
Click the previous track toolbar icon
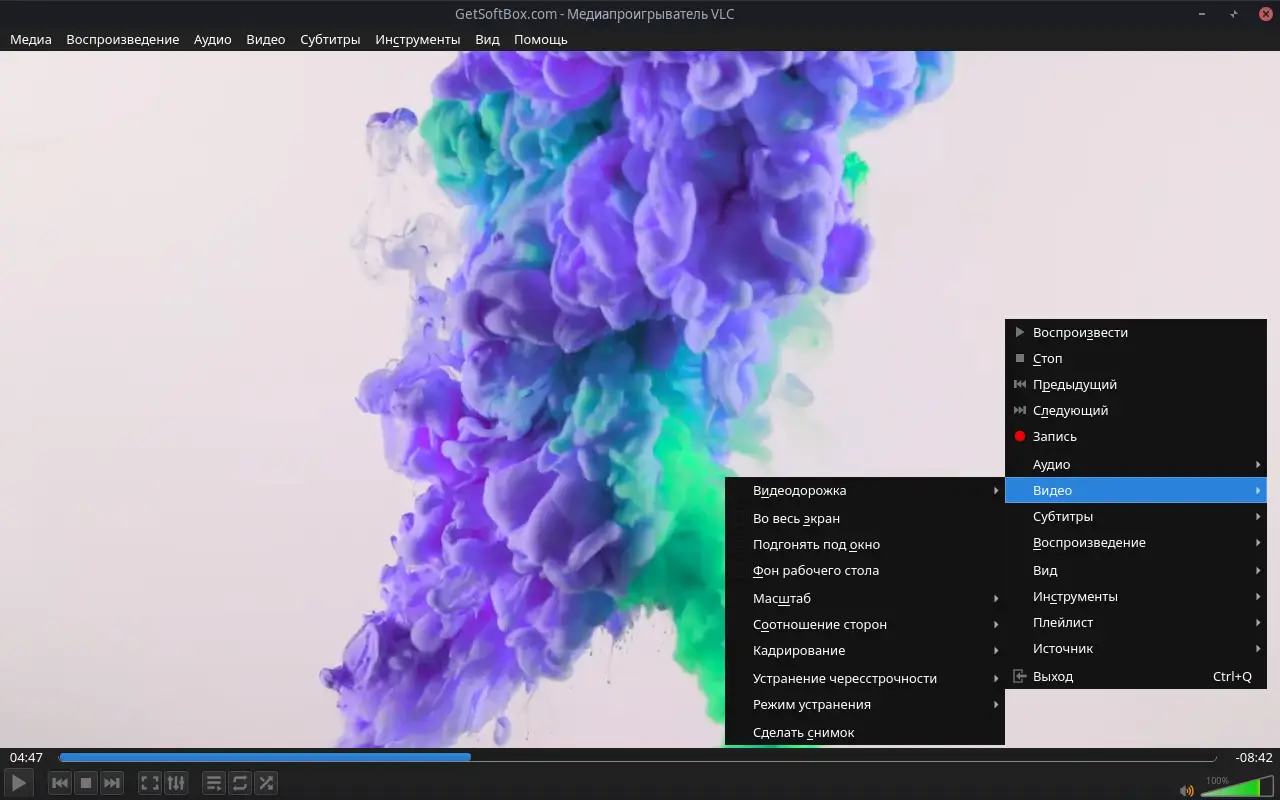click(60, 783)
